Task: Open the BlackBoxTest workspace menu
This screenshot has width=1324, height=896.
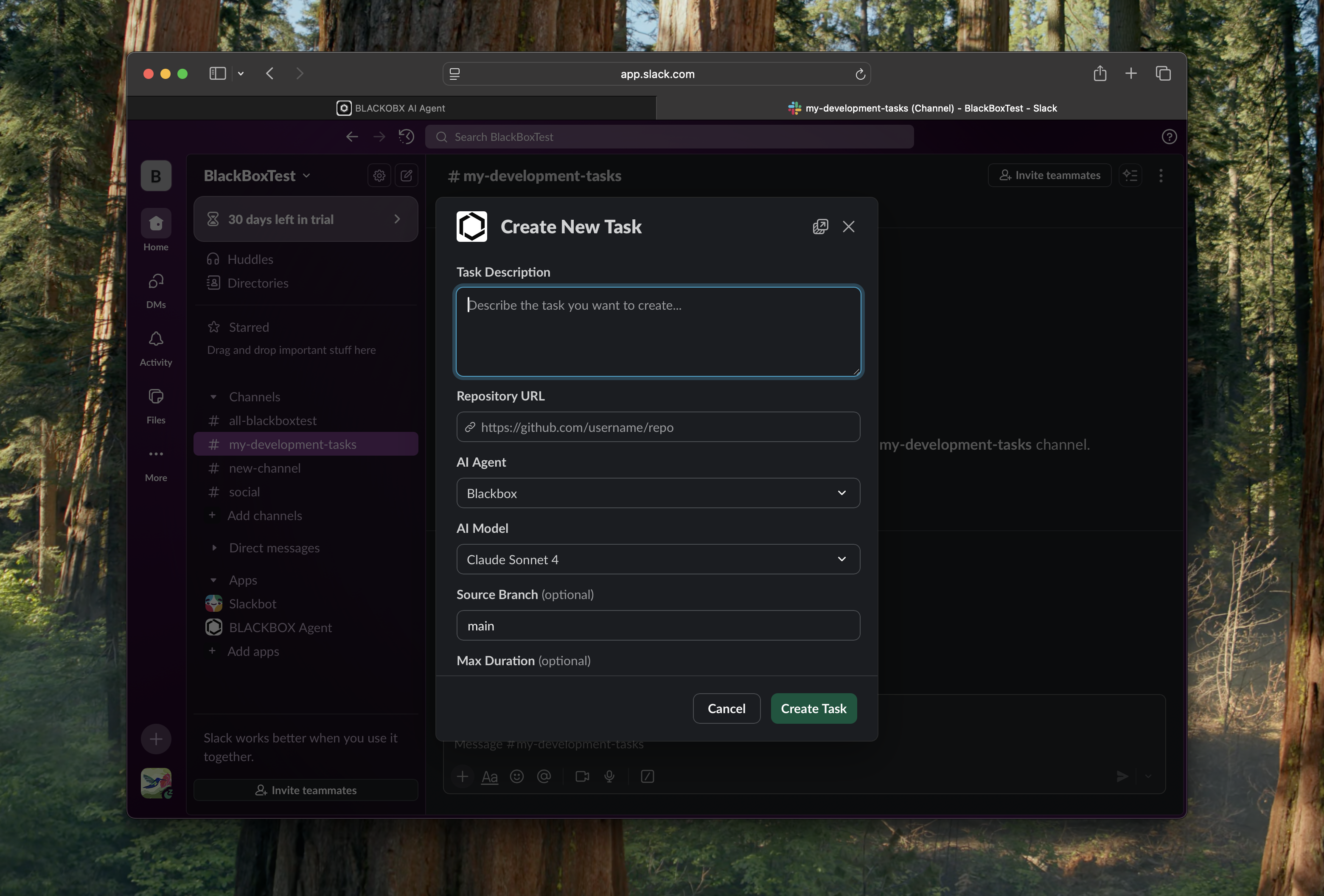Action: (257, 176)
